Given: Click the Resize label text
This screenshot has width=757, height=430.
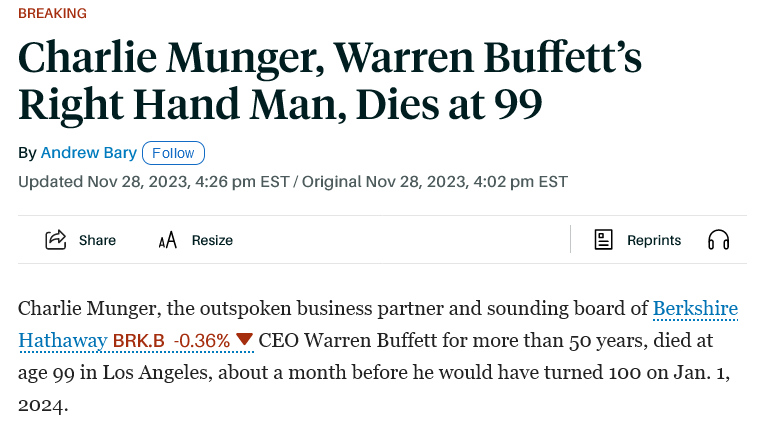Looking at the screenshot, I should coord(212,240).
